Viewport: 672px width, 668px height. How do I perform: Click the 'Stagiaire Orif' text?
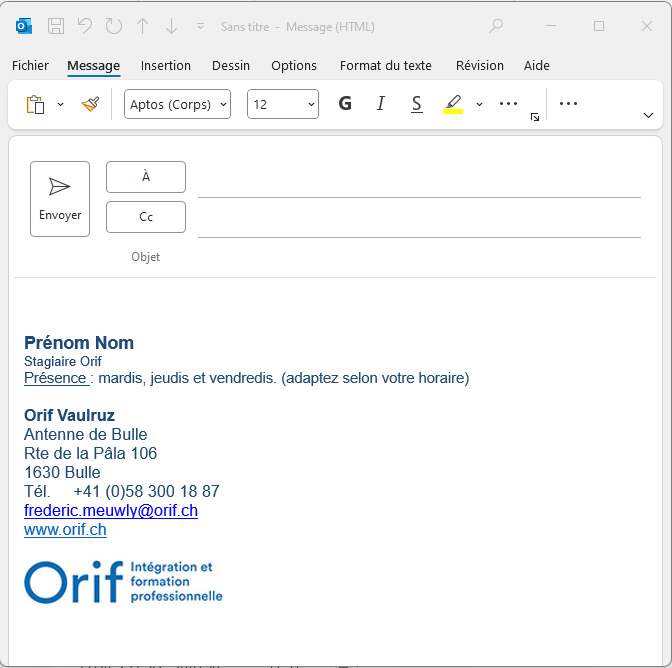pyautogui.click(x=63, y=361)
